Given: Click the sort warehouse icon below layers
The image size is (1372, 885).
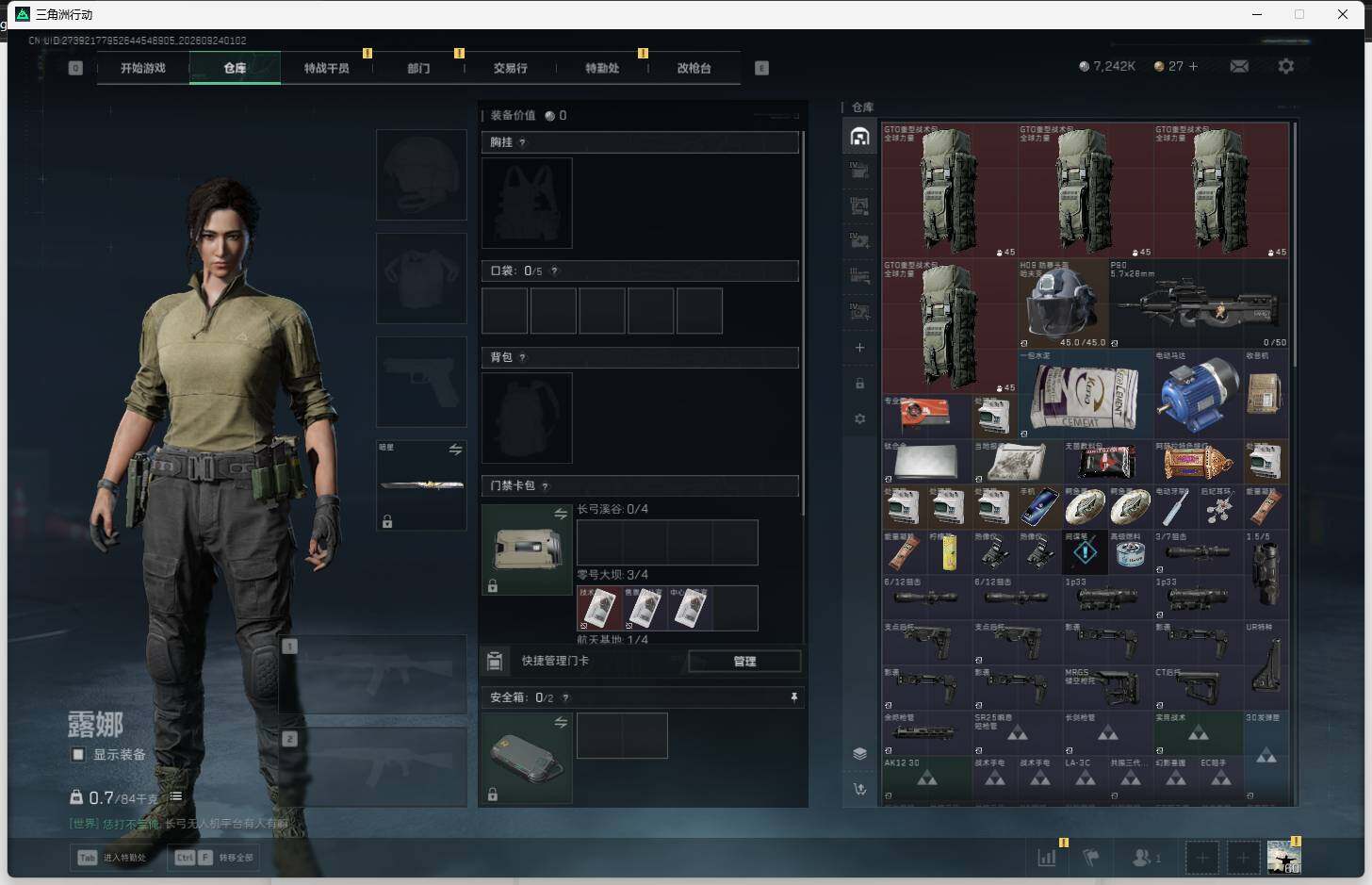Looking at the screenshot, I should [x=859, y=789].
